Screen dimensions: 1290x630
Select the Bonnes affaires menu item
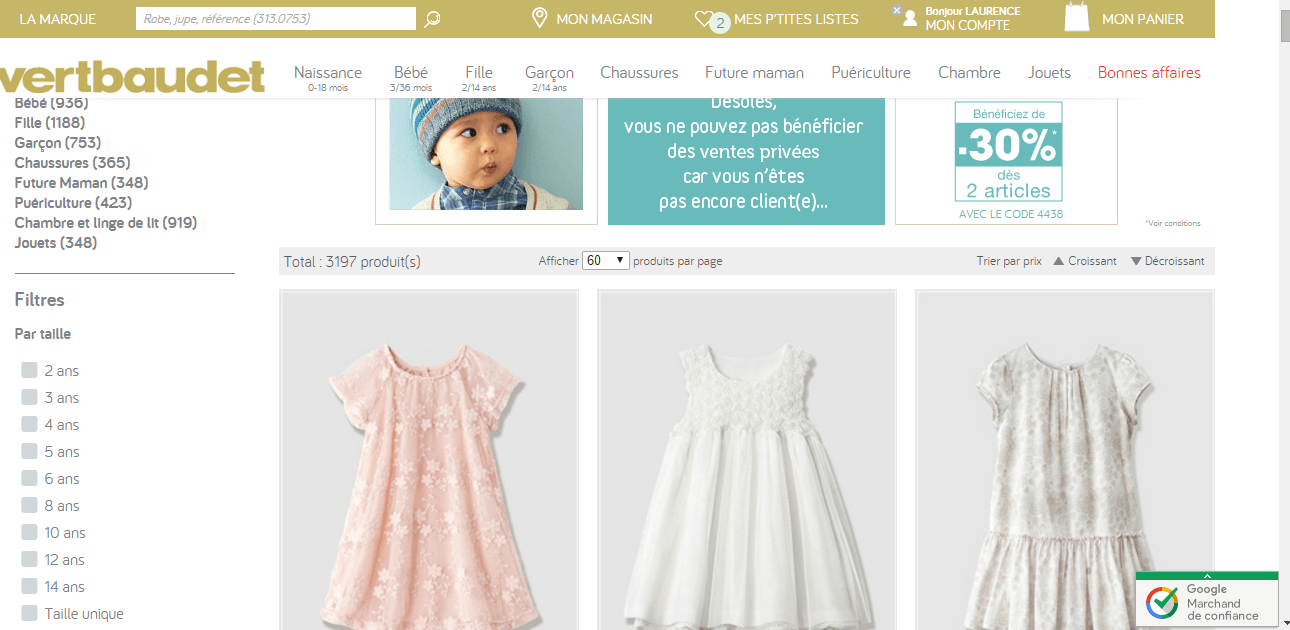click(1149, 72)
